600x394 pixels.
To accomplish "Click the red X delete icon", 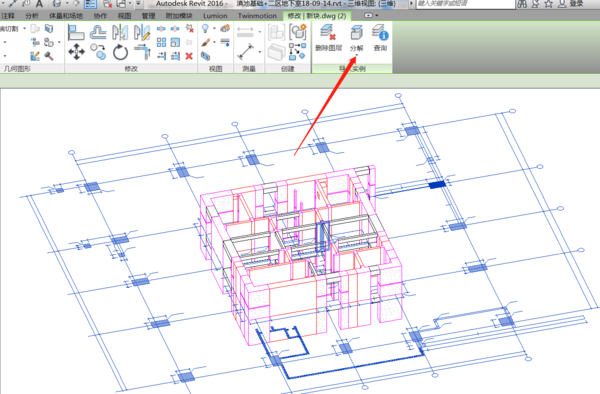I will [189, 56].
